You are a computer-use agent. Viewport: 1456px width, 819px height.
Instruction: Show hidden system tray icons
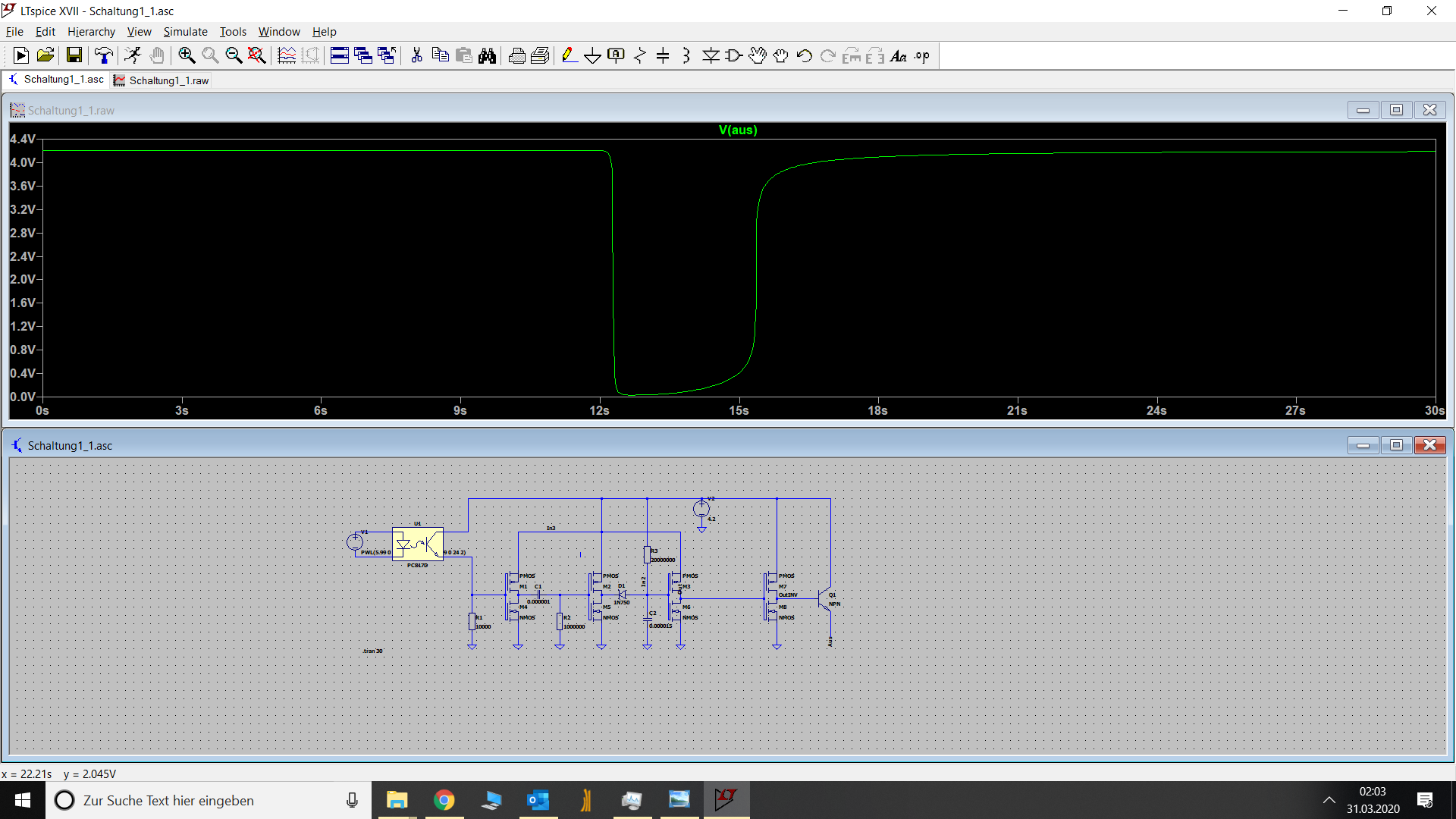point(1329,800)
